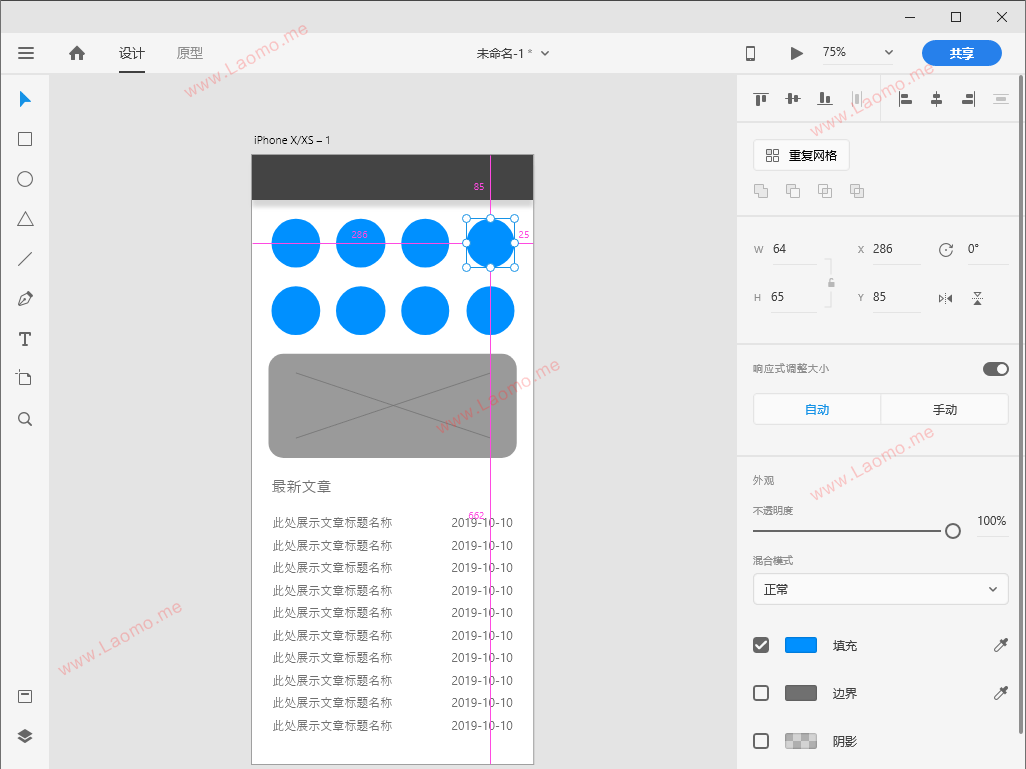The width and height of the screenshot is (1026, 769).
Task: Pick the Rectangle tool
Action: 25,139
